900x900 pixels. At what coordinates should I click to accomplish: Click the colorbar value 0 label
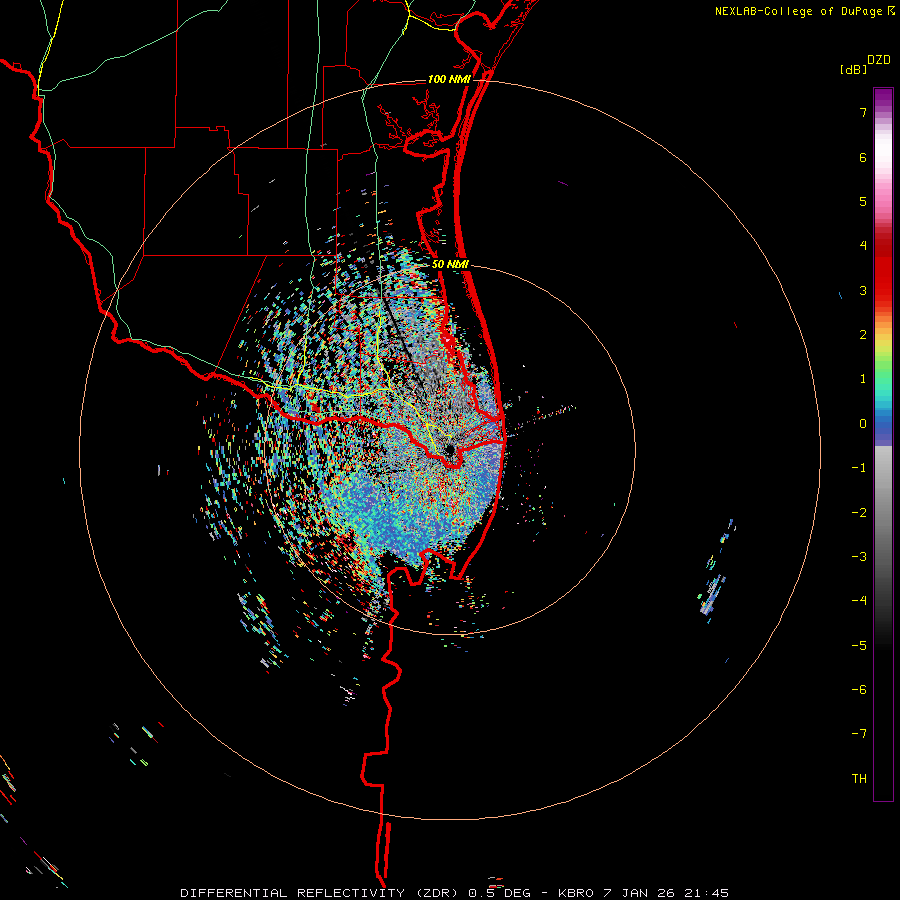pyautogui.click(x=863, y=424)
